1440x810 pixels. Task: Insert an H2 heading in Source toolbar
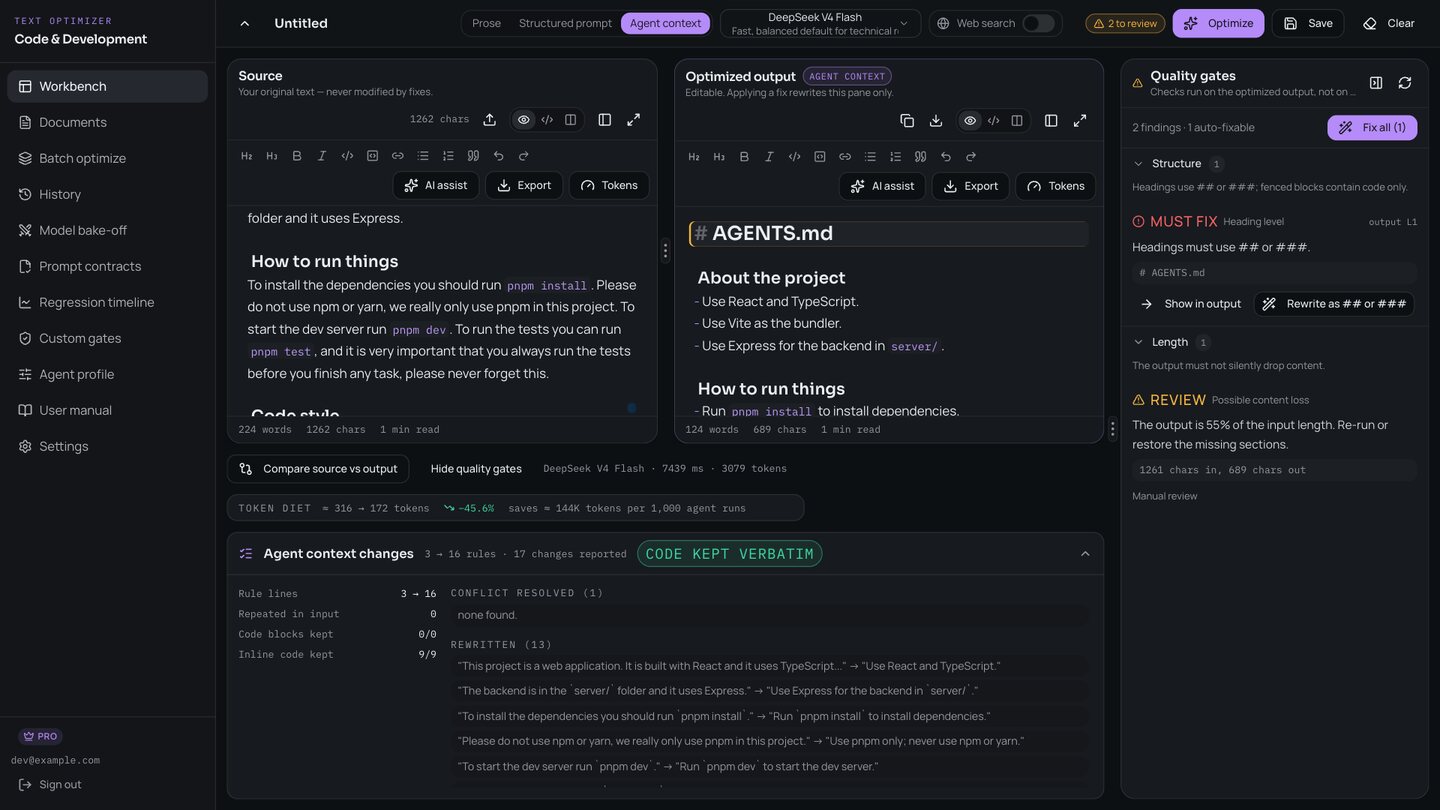point(247,156)
